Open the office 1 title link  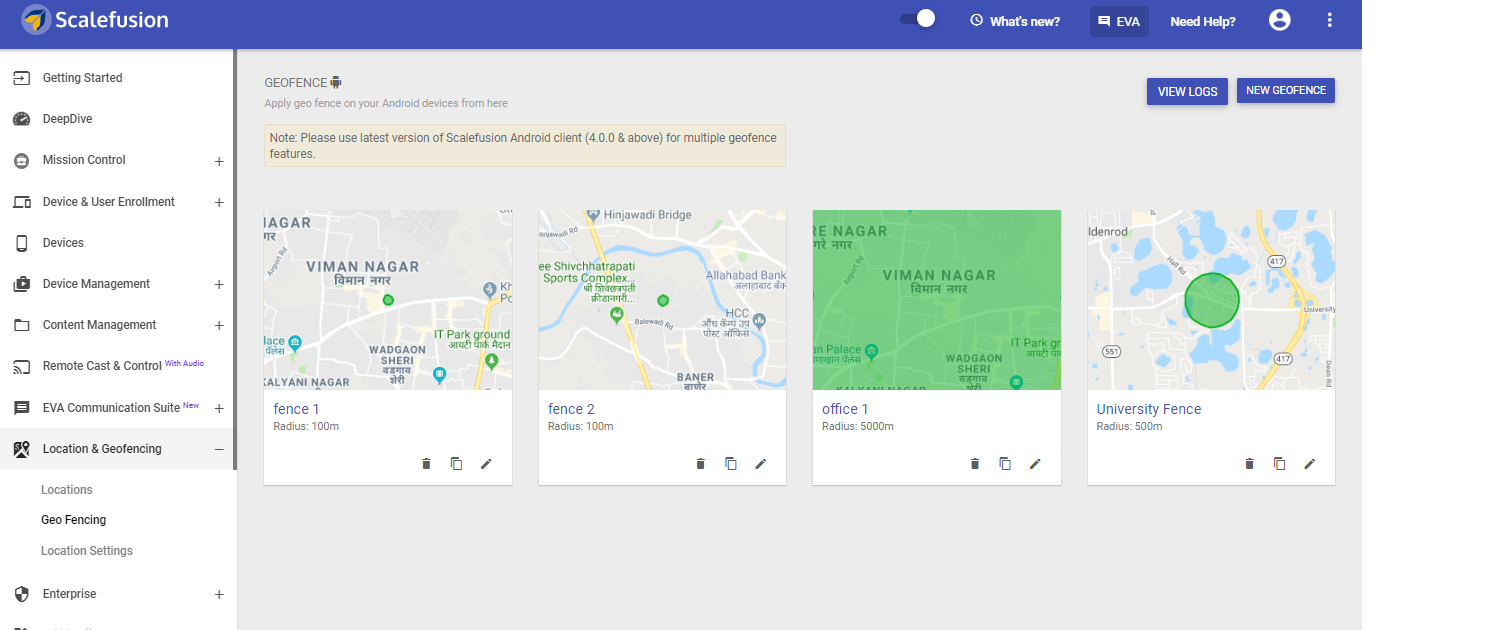click(x=846, y=409)
